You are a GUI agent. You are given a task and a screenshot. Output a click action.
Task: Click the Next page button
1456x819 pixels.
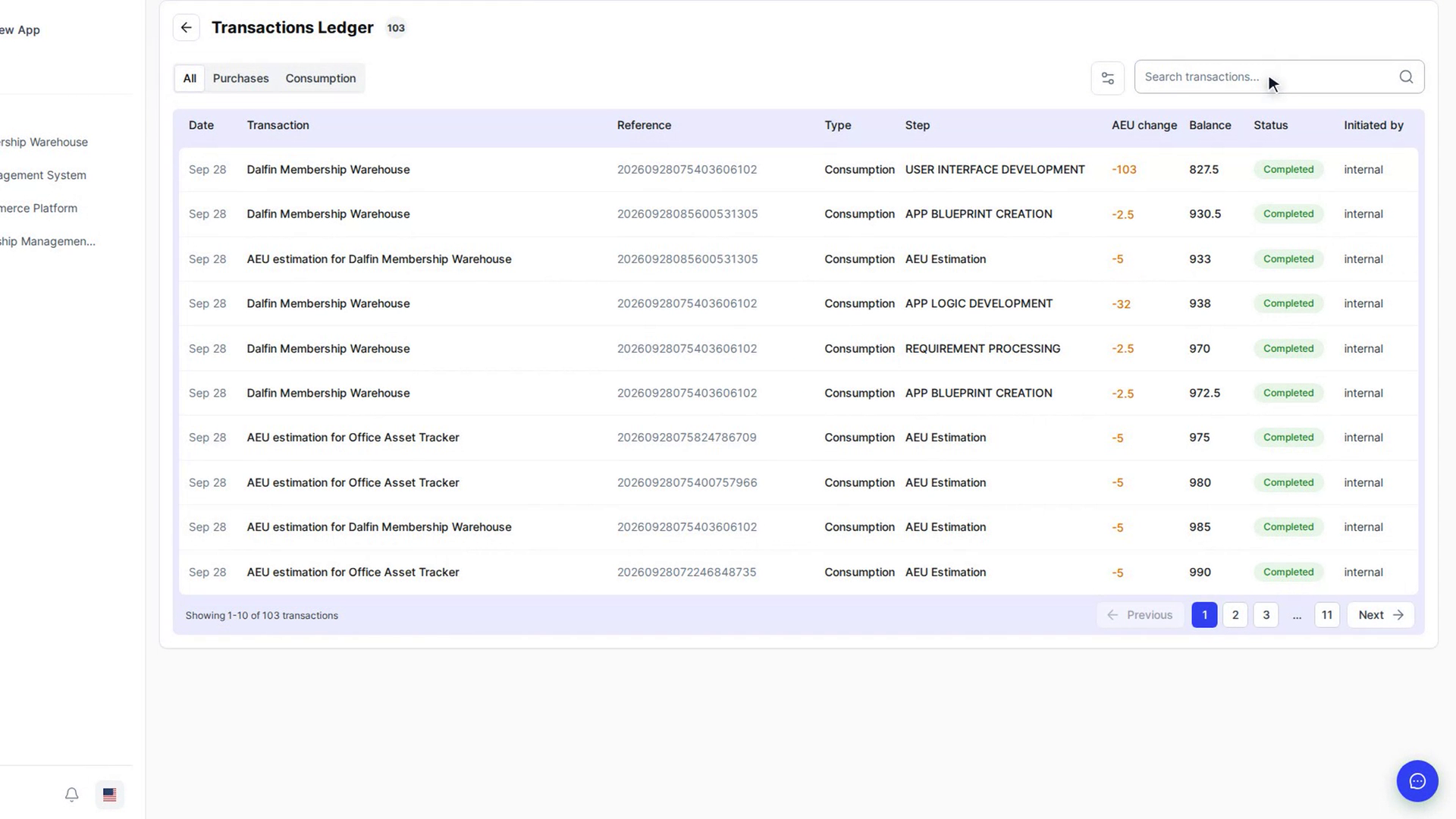pos(1380,615)
